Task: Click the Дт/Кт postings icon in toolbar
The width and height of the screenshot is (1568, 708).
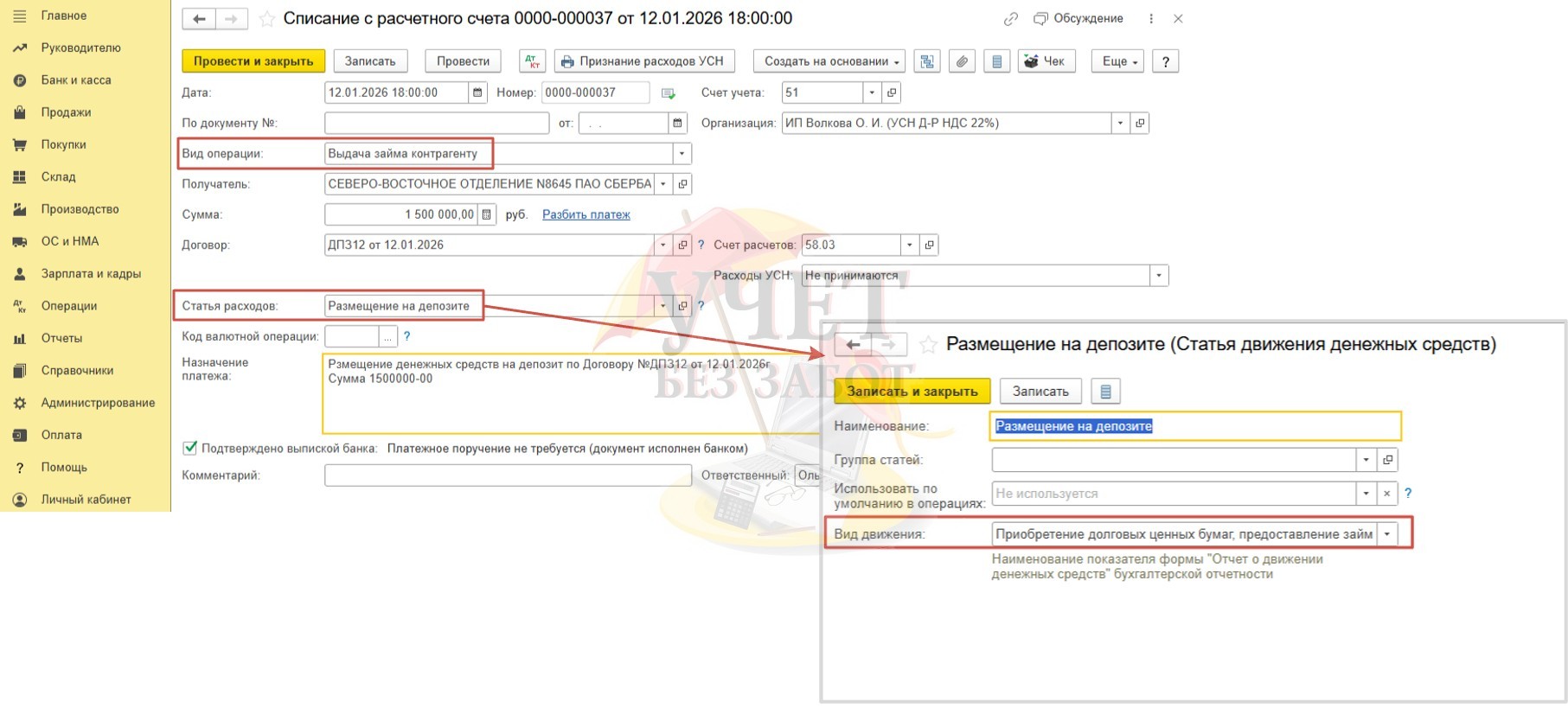Action: [532, 61]
